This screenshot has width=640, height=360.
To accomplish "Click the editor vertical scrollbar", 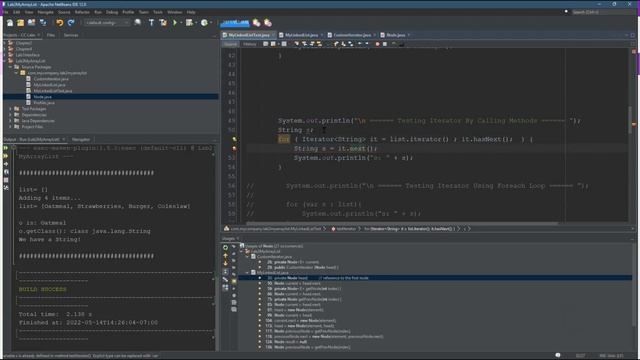I will pos(630,119).
